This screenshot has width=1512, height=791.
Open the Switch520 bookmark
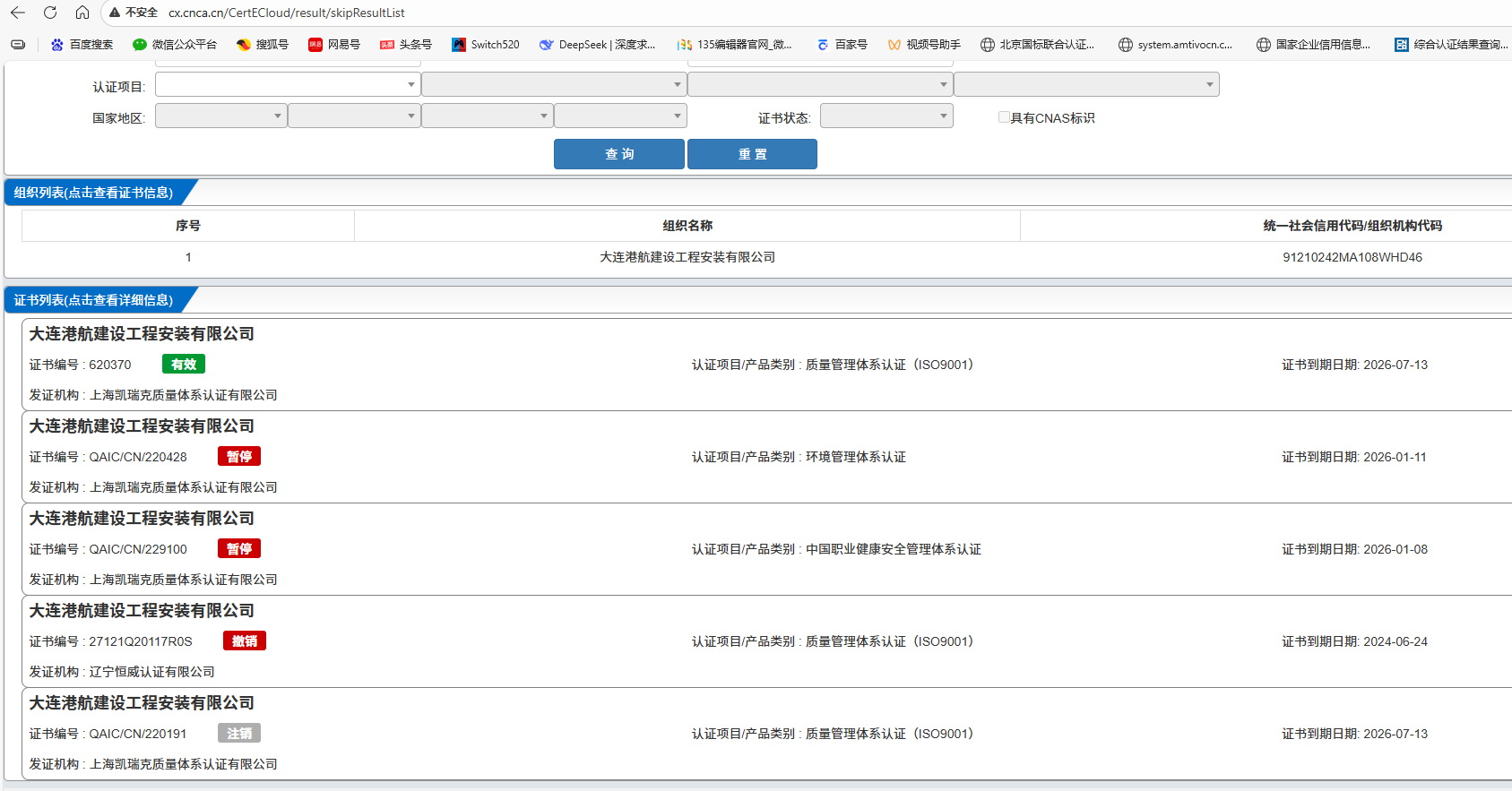click(x=485, y=45)
